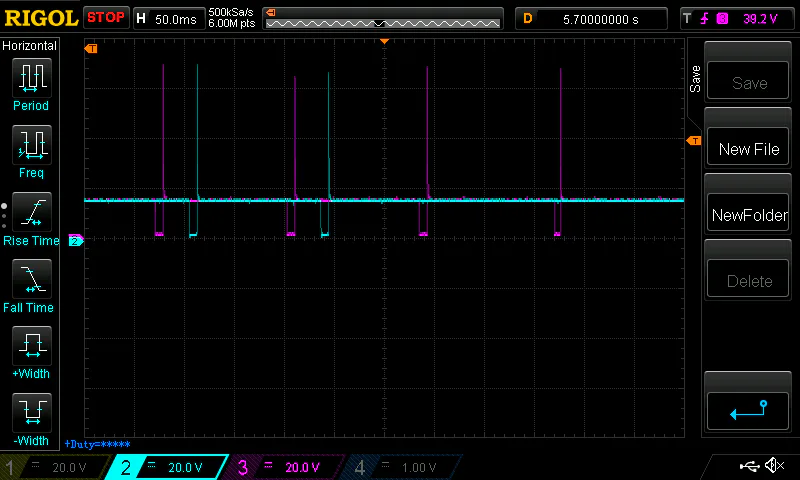Select the Fall Time measurement icon
The width and height of the screenshot is (800, 480).
[x=30, y=280]
